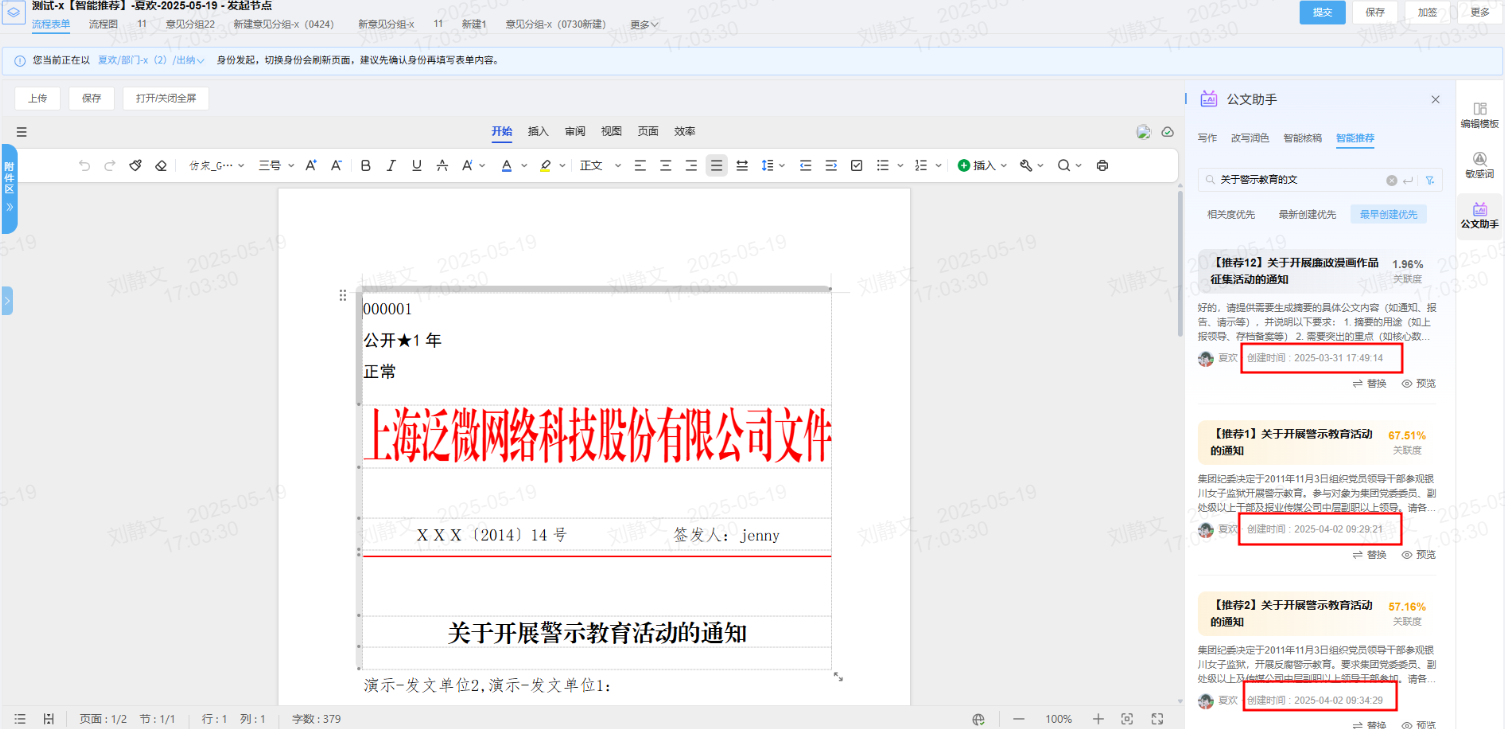Viewport: 1505px width, 729px height.
Task: Click 预览 under 推荐12 card
Action: pos(1419,383)
